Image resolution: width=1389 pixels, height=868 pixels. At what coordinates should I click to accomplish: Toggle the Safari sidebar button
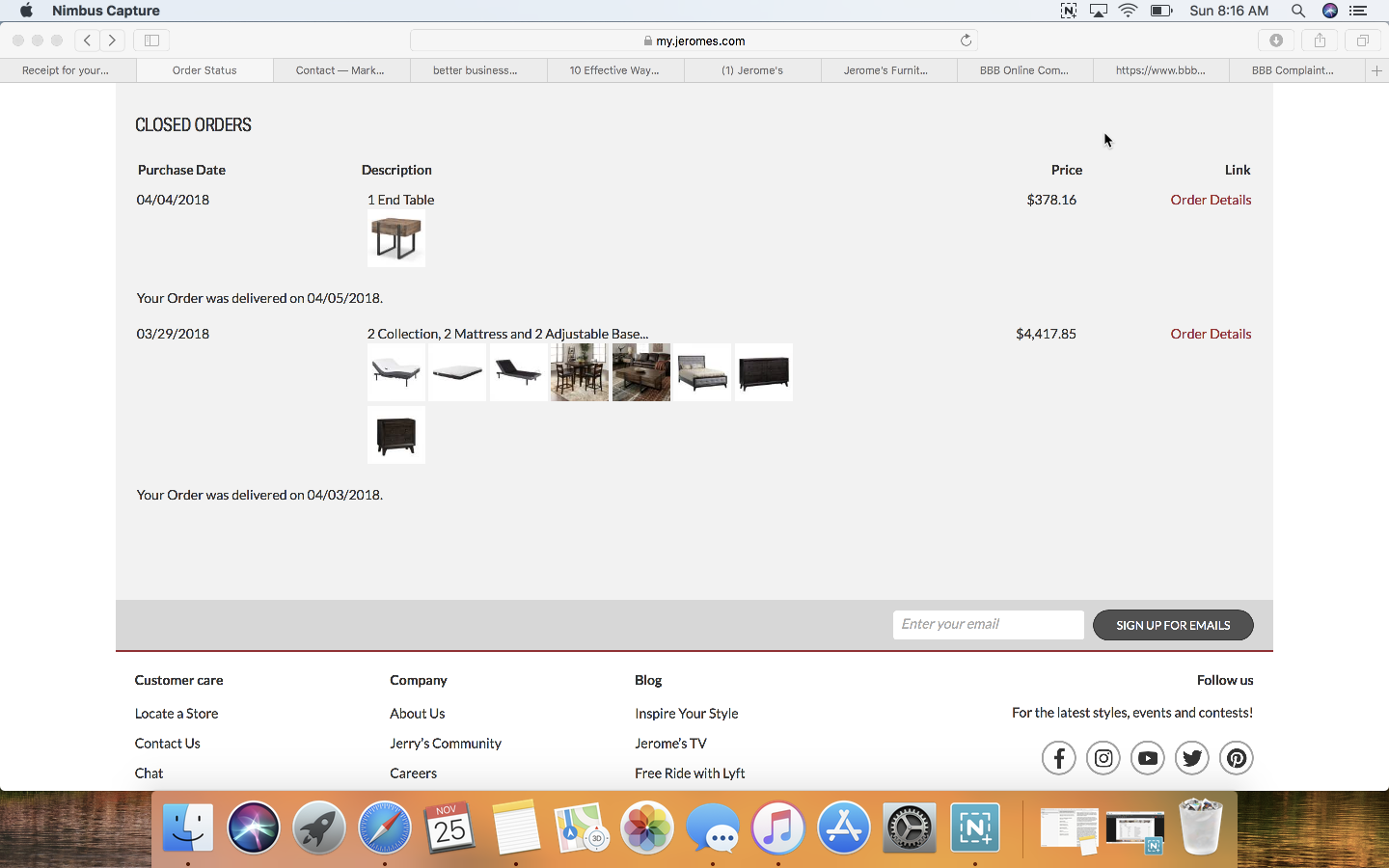(151, 41)
